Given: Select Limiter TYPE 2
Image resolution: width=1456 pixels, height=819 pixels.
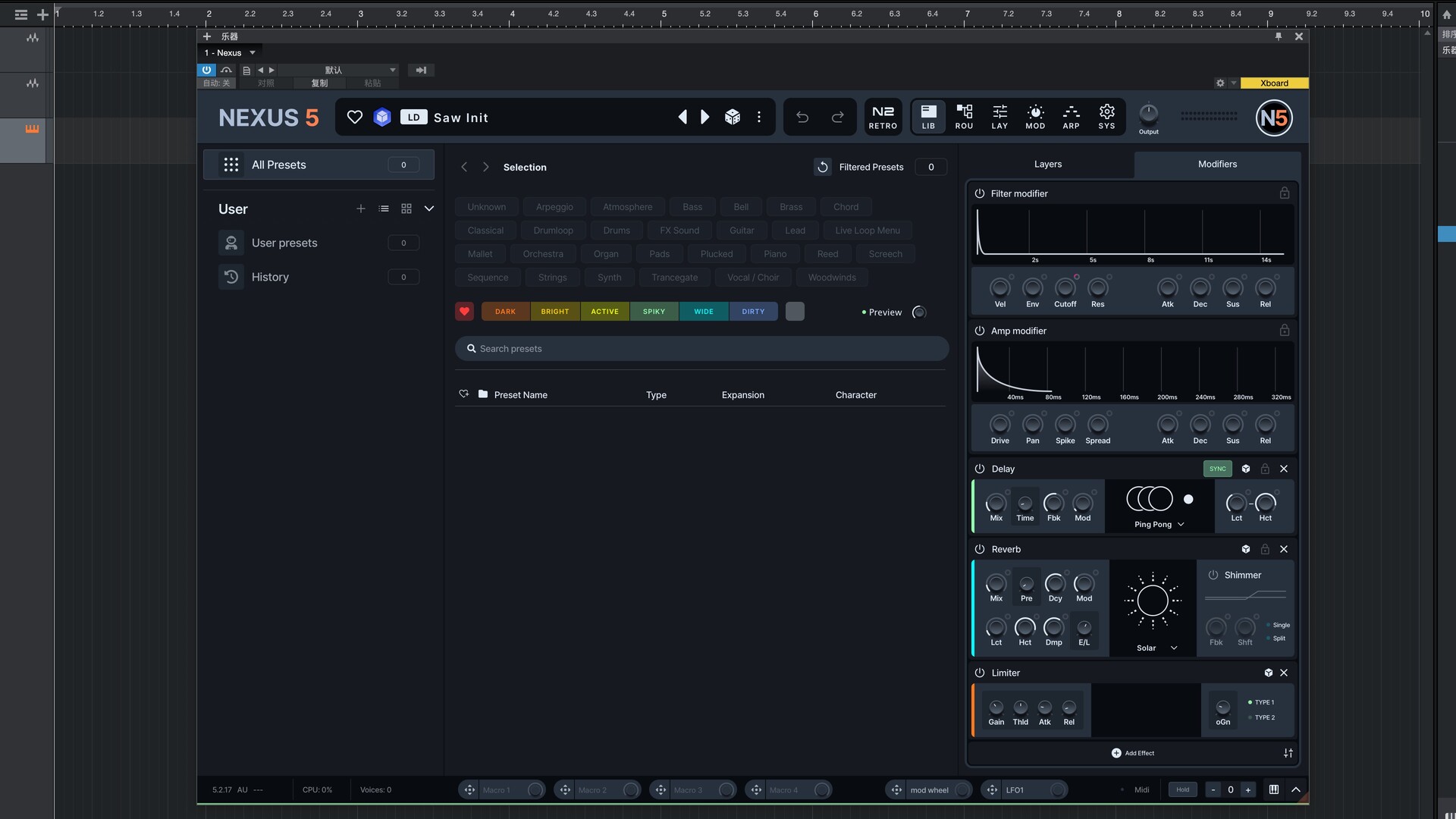Looking at the screenshot, I should click(x=1262, y=717).
